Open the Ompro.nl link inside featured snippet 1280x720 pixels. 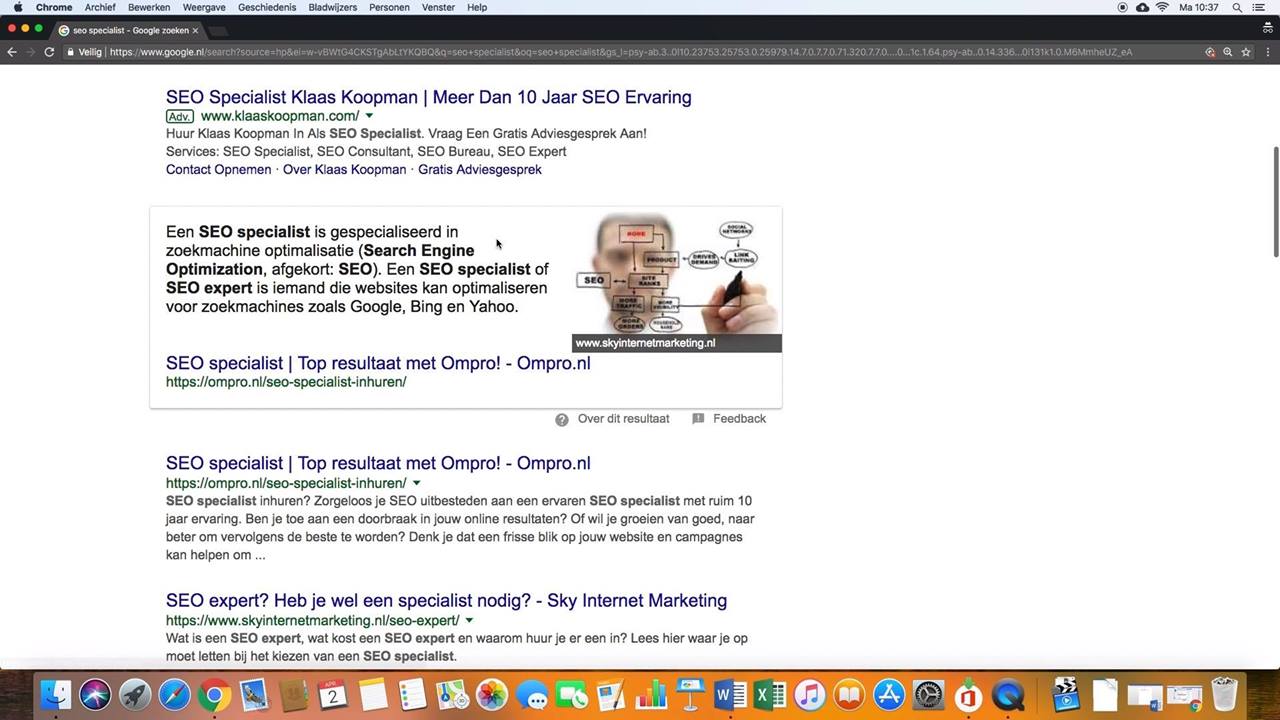click(378, 363)
